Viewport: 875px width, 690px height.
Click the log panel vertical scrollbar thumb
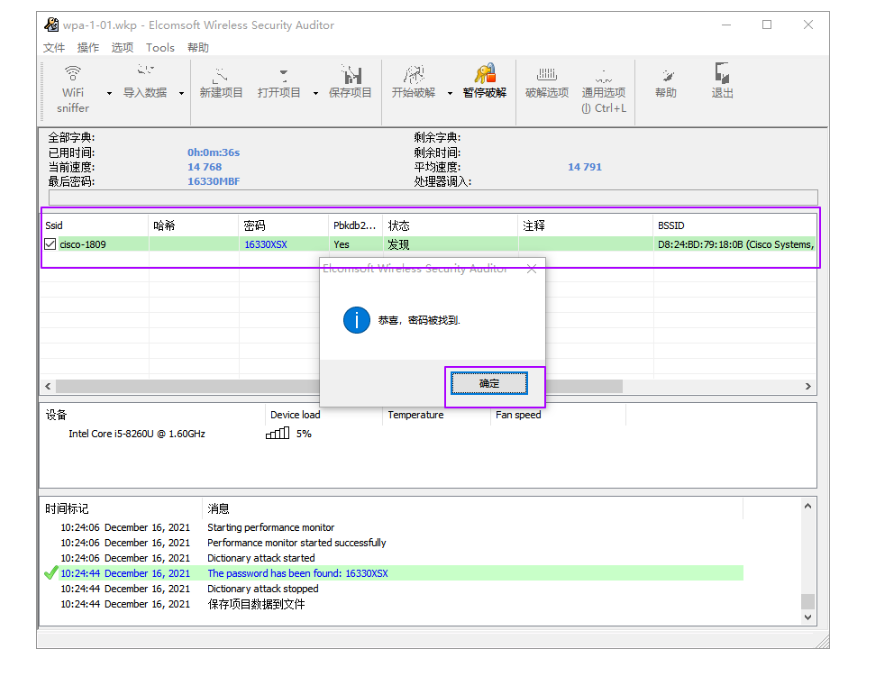[807, 601]
